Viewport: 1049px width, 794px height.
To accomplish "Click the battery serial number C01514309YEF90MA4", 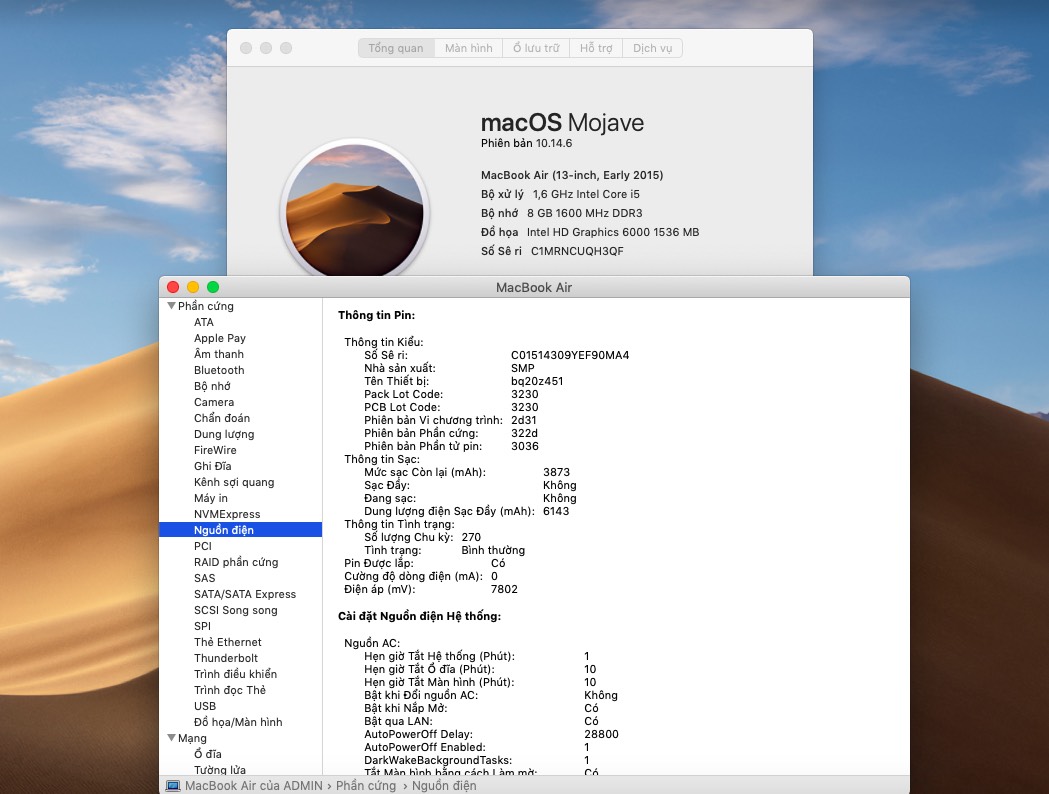I will [570, 355].
